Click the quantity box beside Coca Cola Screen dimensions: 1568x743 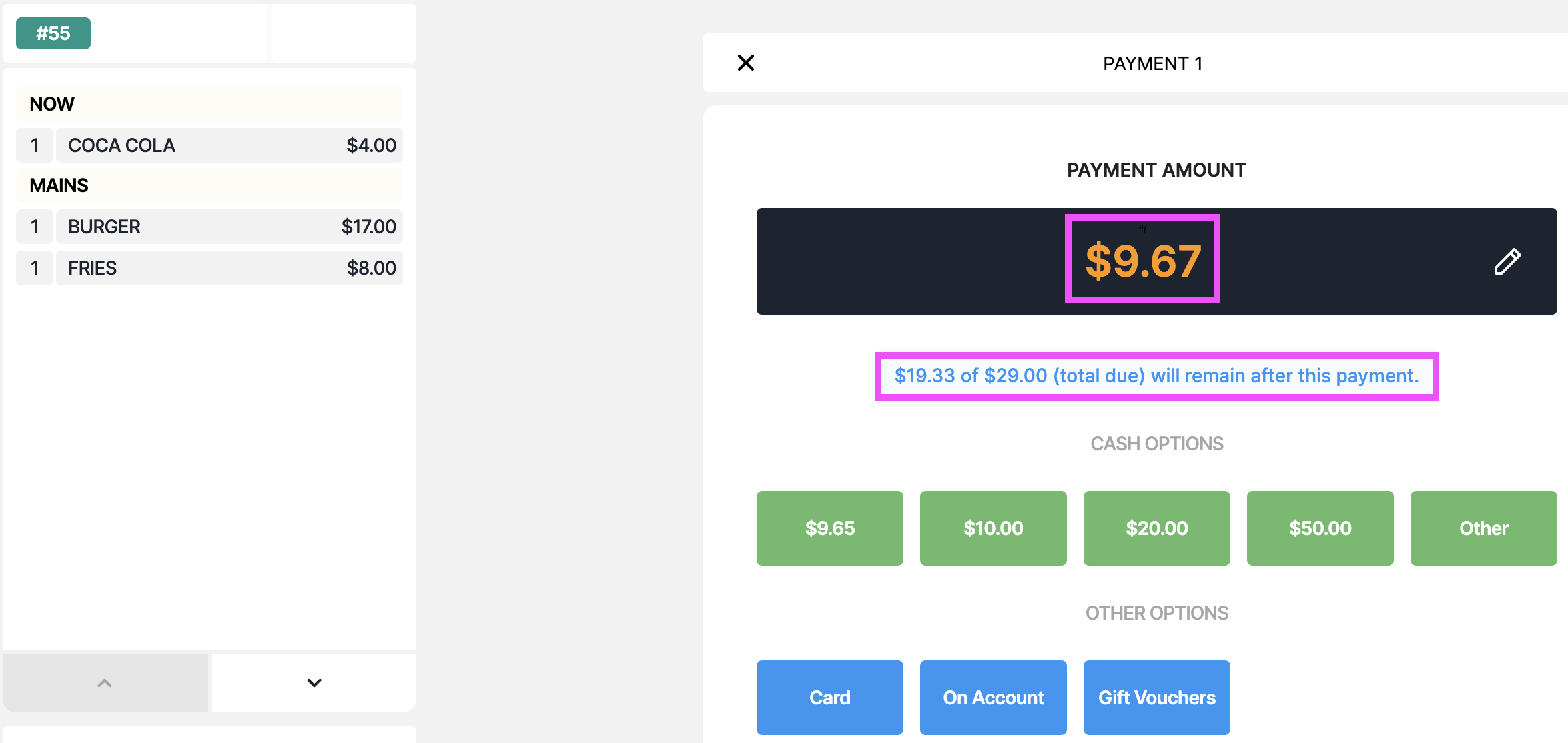pos(35,145)
